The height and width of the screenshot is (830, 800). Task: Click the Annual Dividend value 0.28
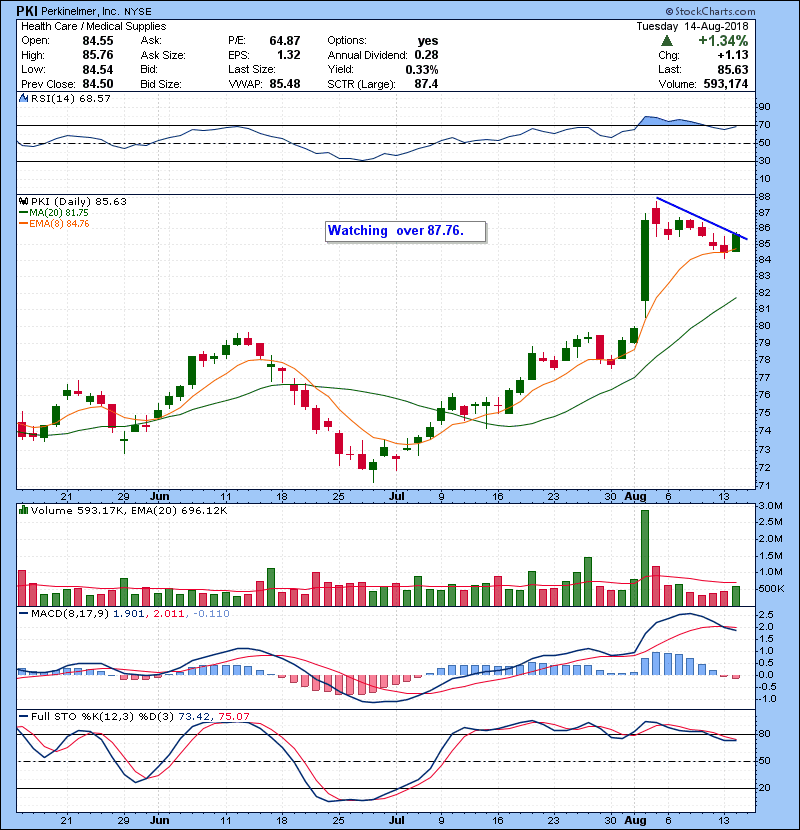(426, 55)
